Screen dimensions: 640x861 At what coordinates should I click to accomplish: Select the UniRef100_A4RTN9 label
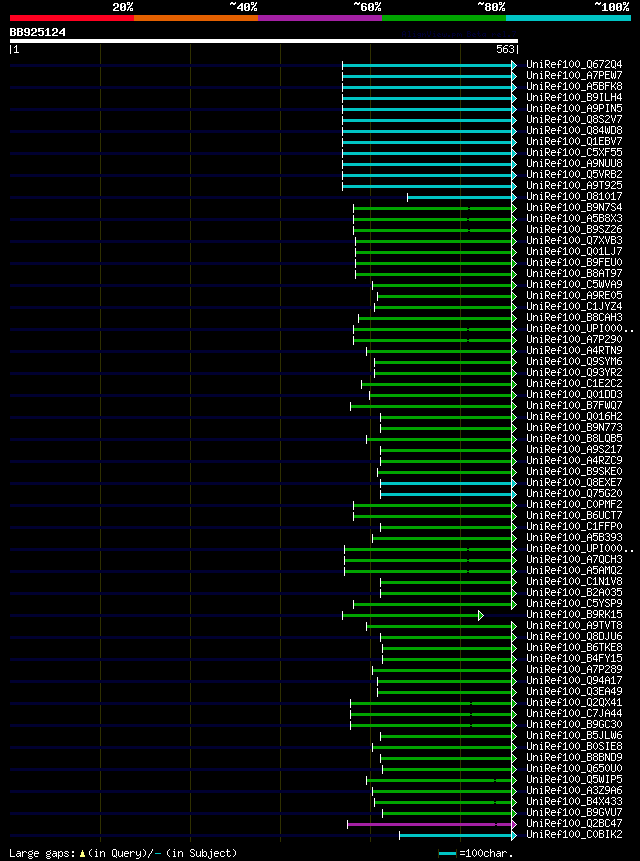point(574,350)
